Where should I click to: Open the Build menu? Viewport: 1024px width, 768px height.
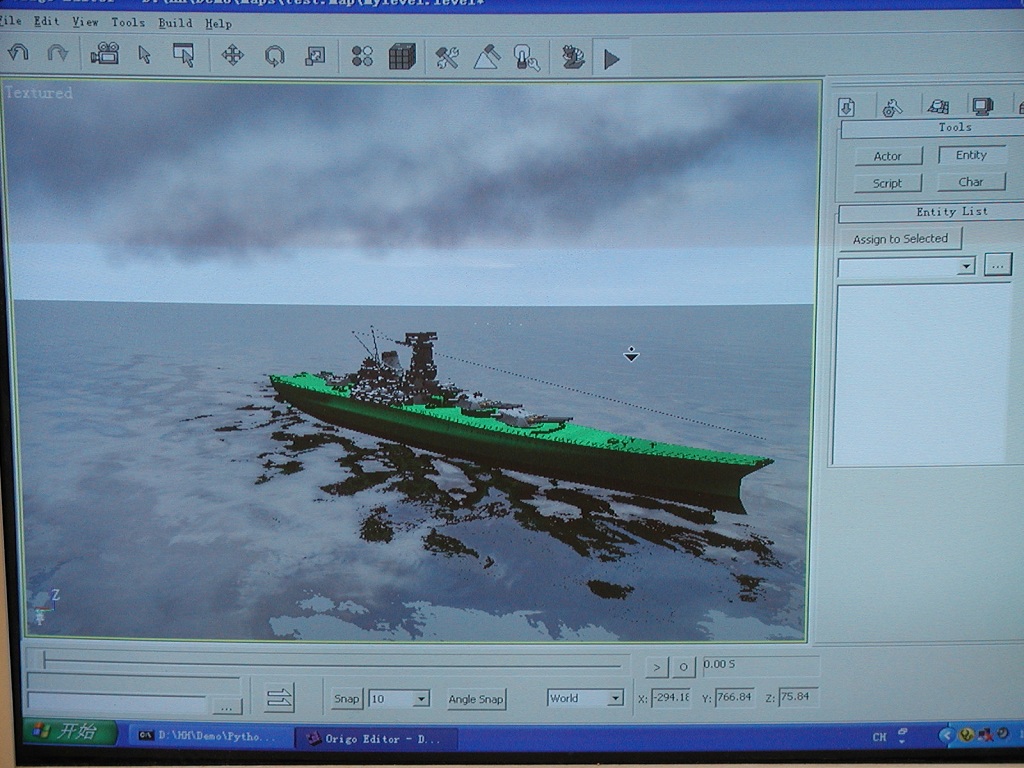point(175,23)
